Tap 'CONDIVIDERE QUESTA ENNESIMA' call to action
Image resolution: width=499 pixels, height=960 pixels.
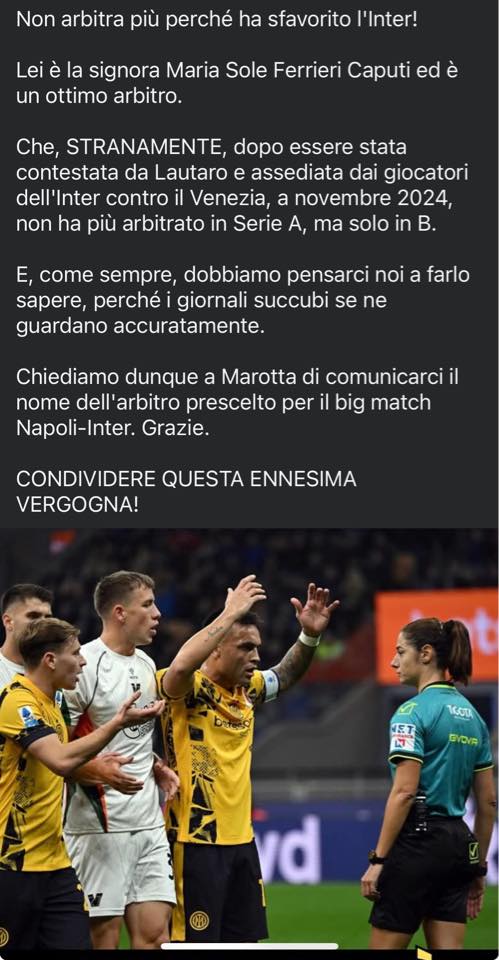click(186, 479)
